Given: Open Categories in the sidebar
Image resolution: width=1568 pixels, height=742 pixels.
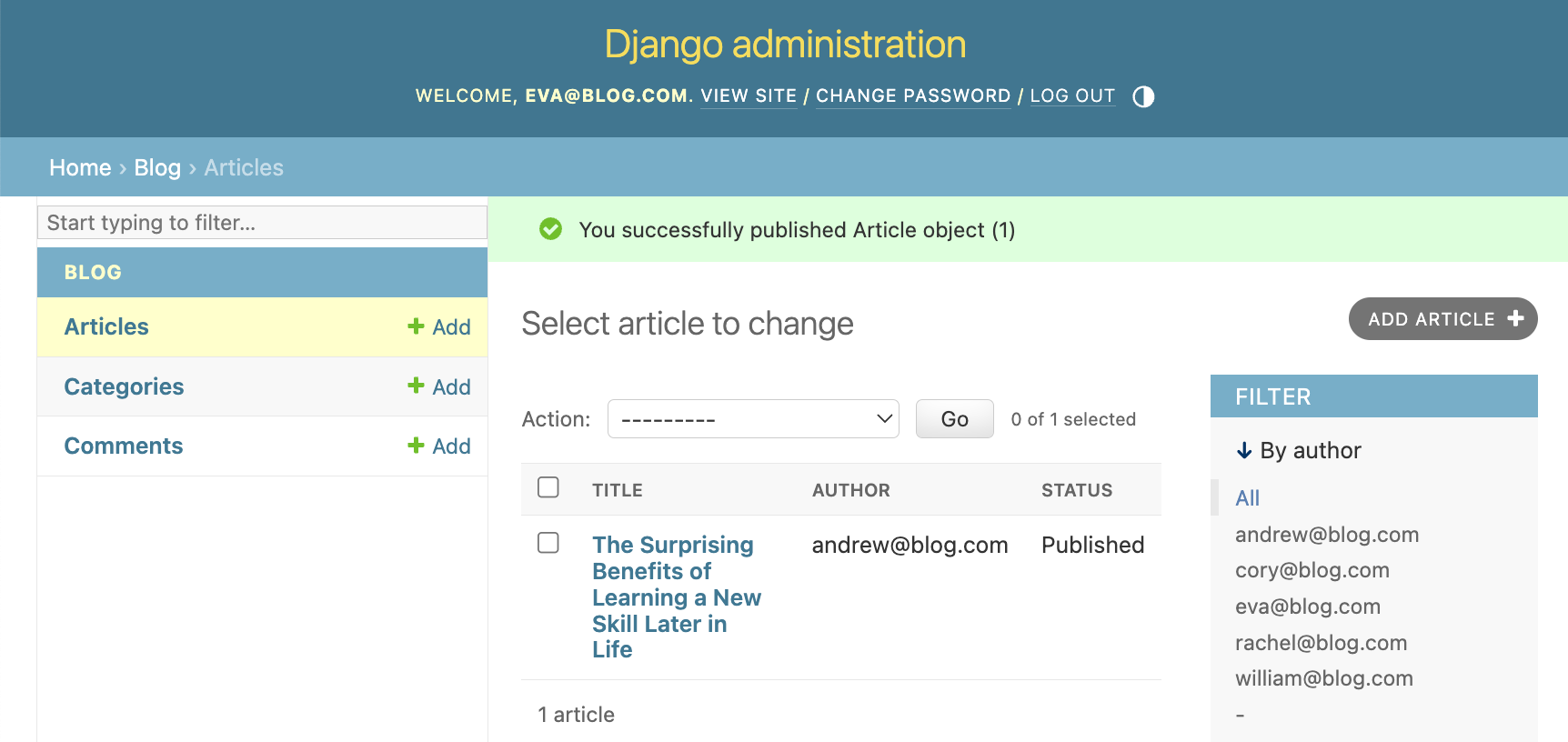Looking at the screenshot, I should pos(124,386).
